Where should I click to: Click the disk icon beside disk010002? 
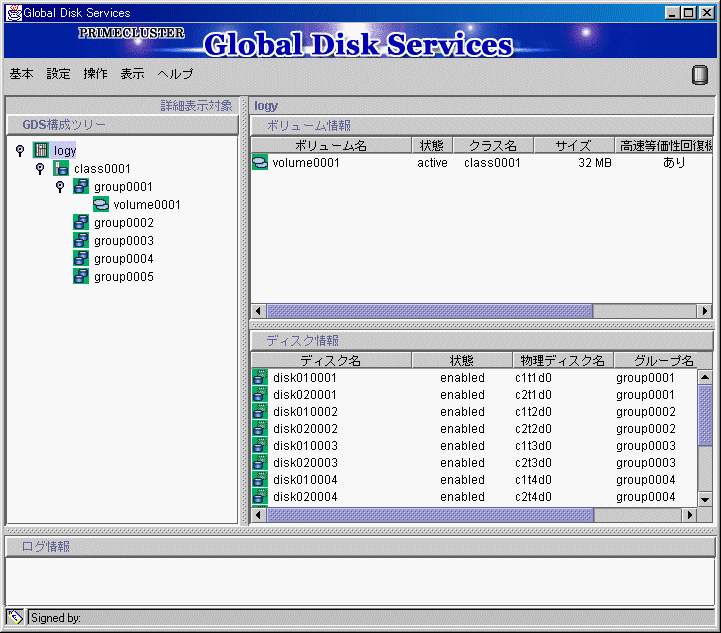point(260,411)
